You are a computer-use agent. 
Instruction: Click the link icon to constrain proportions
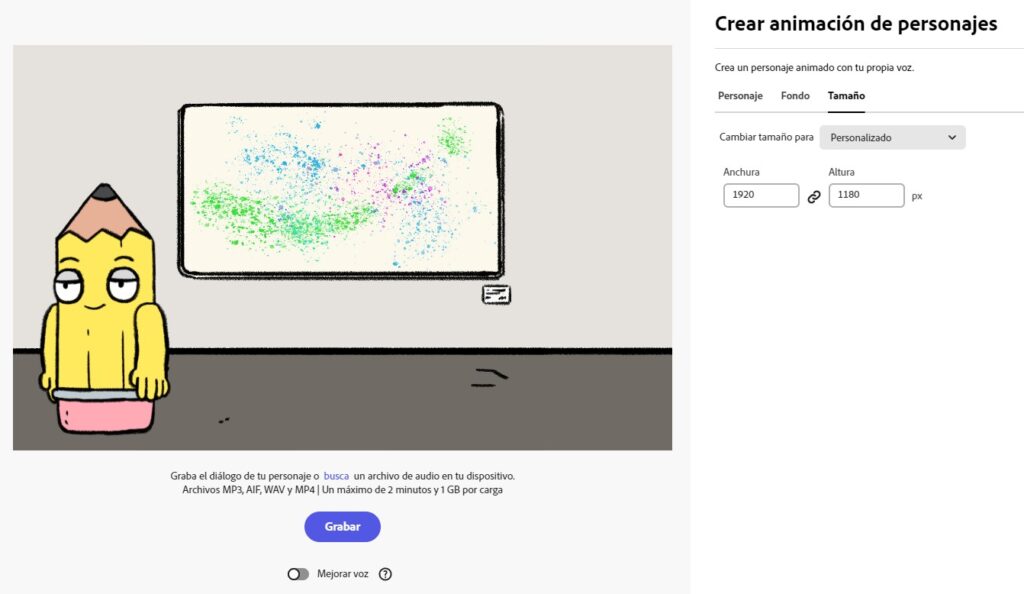pos(814,196)
